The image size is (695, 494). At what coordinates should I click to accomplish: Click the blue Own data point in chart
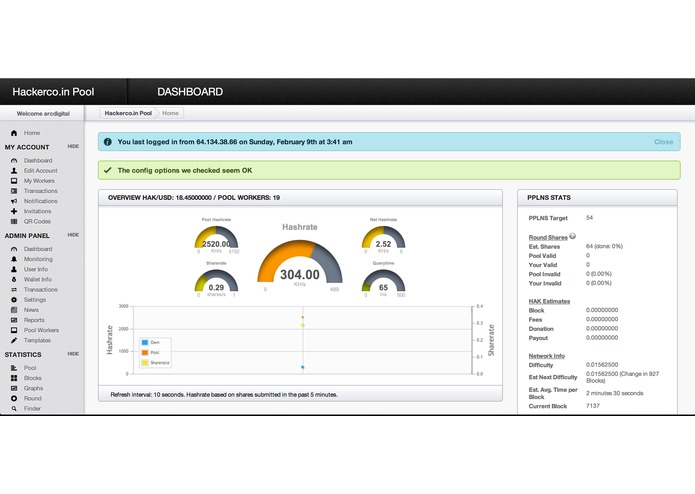[x=303, y=367]
